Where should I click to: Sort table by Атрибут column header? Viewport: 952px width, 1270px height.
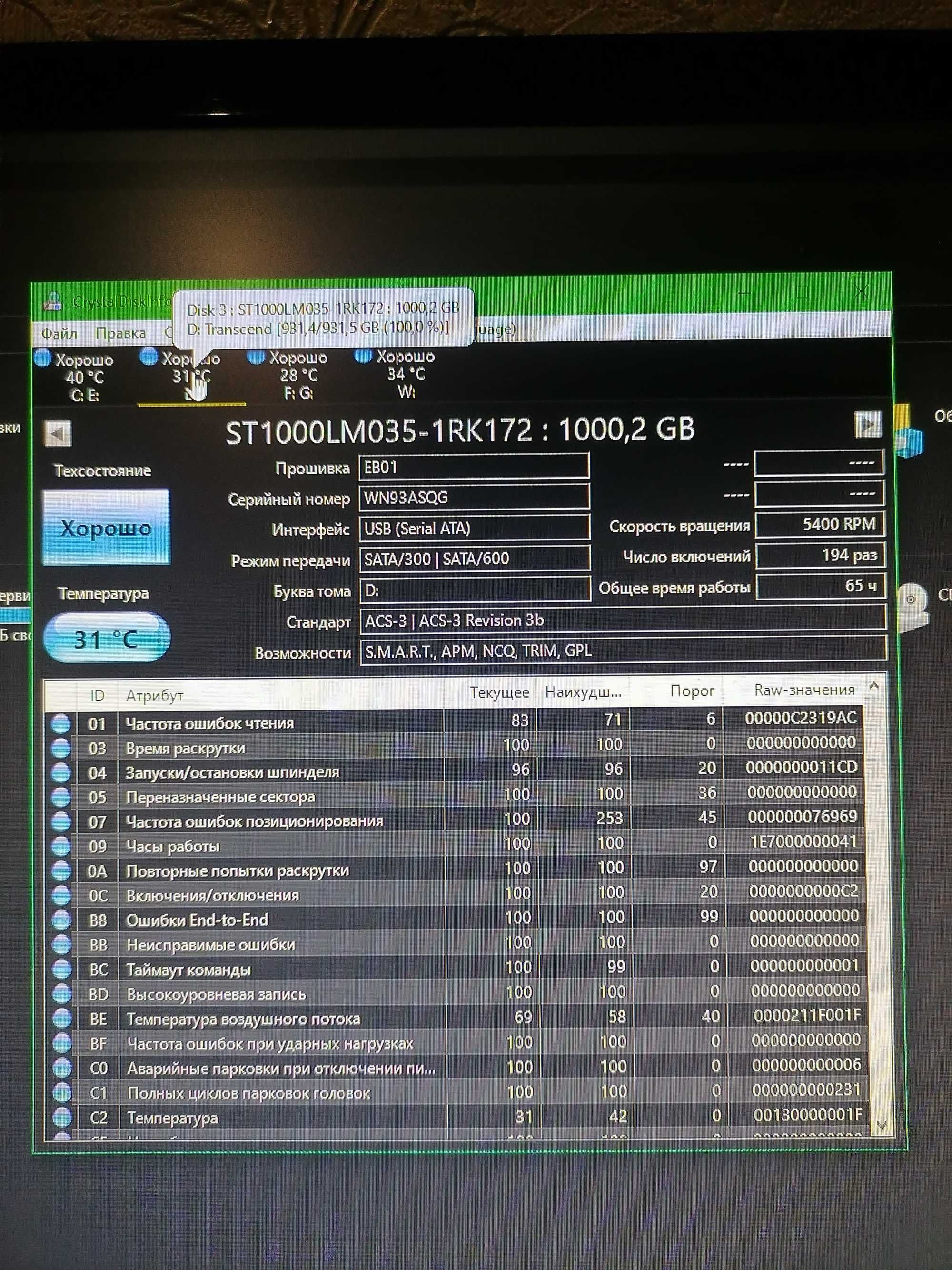(x=281, y=694)
